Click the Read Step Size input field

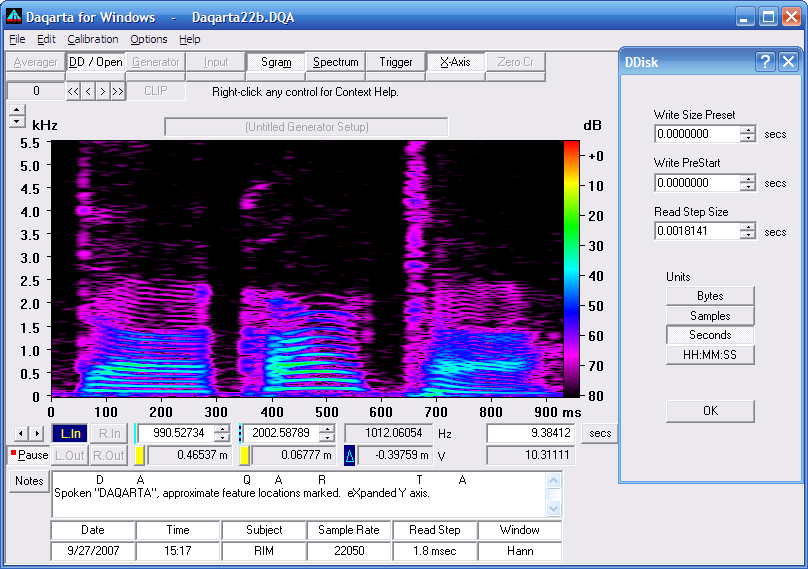tap(698, 231)
